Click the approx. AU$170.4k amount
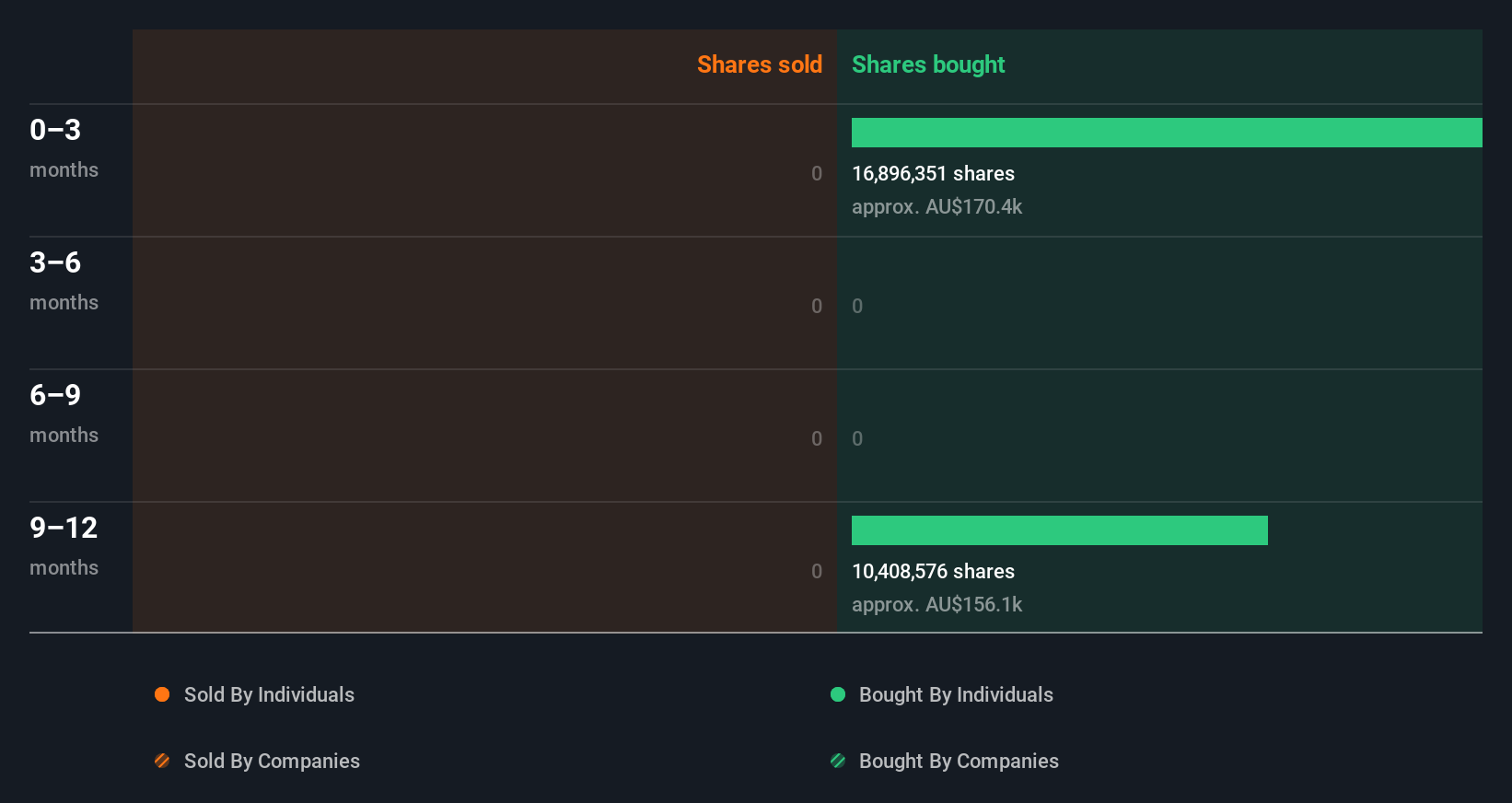The width and height of the screenshot is (1512, 803). pyautogui.click(x=936, y=207)
